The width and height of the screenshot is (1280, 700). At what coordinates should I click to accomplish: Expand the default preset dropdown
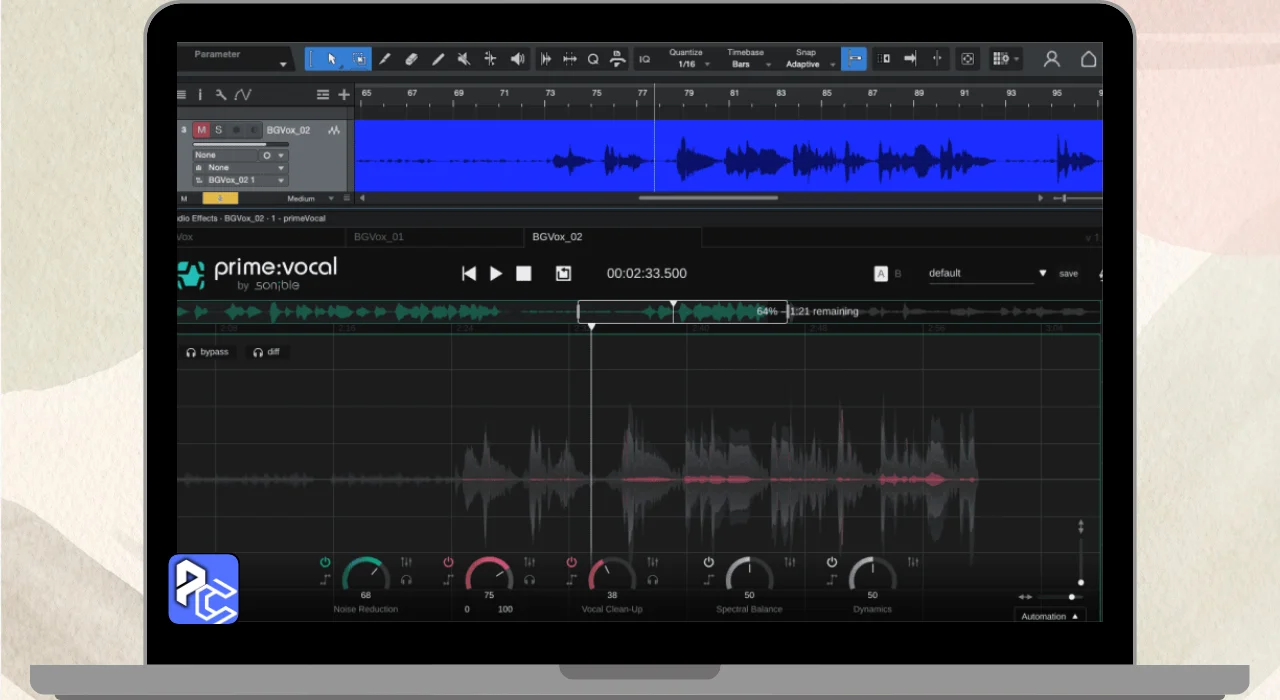coord(1042,273)
